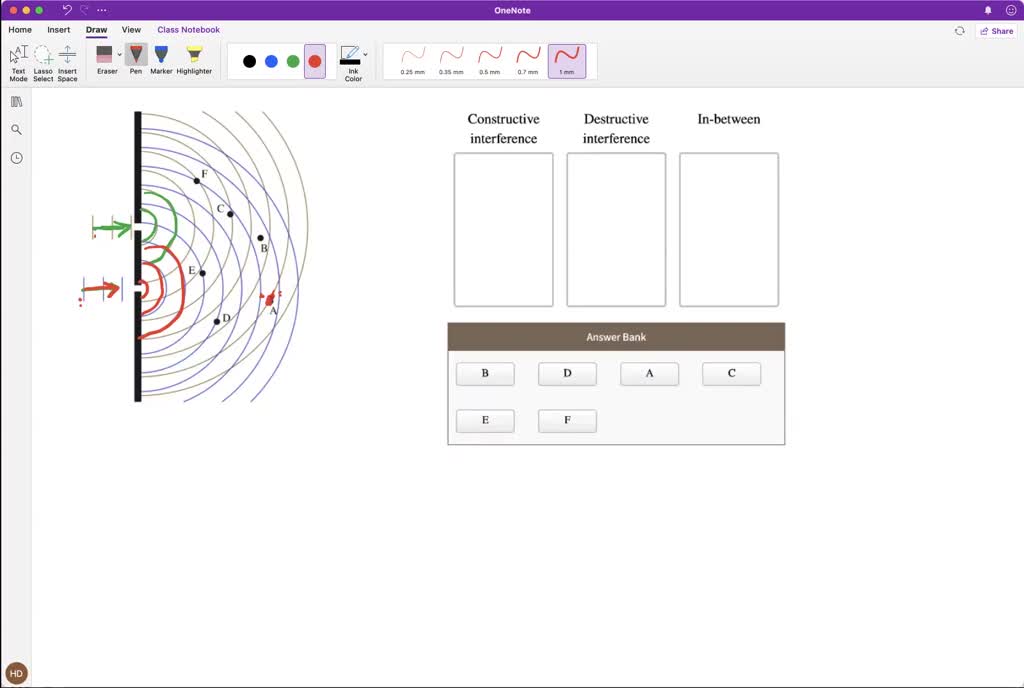
Task: Choose the blue ink color swatch
Action: 271,61
